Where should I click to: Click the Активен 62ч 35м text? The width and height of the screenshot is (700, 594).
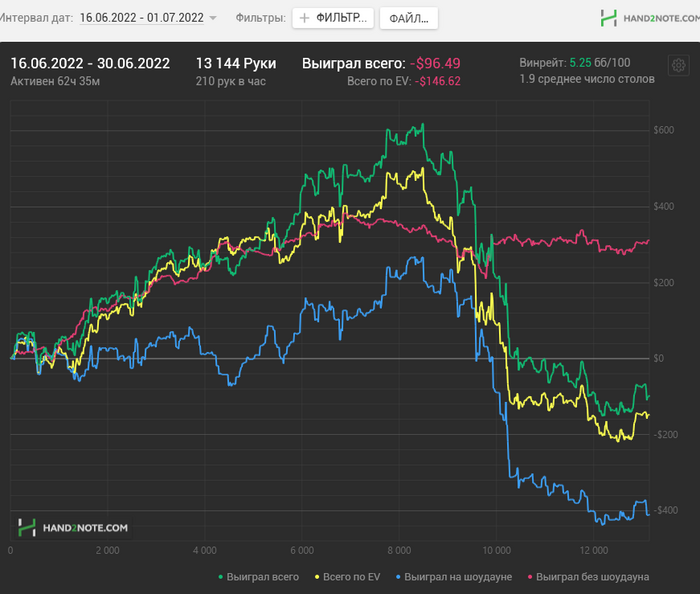(x=55, y=81)
